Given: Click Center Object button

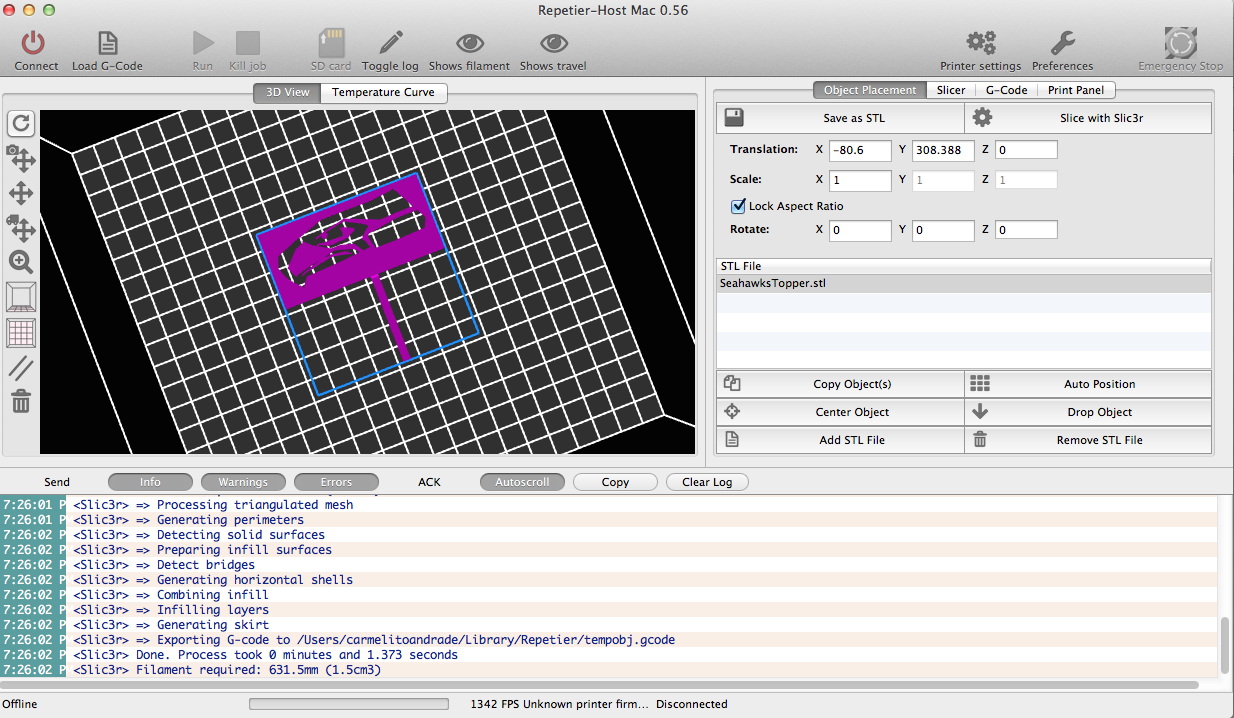Looking at the screenshot, I should 840,412.
